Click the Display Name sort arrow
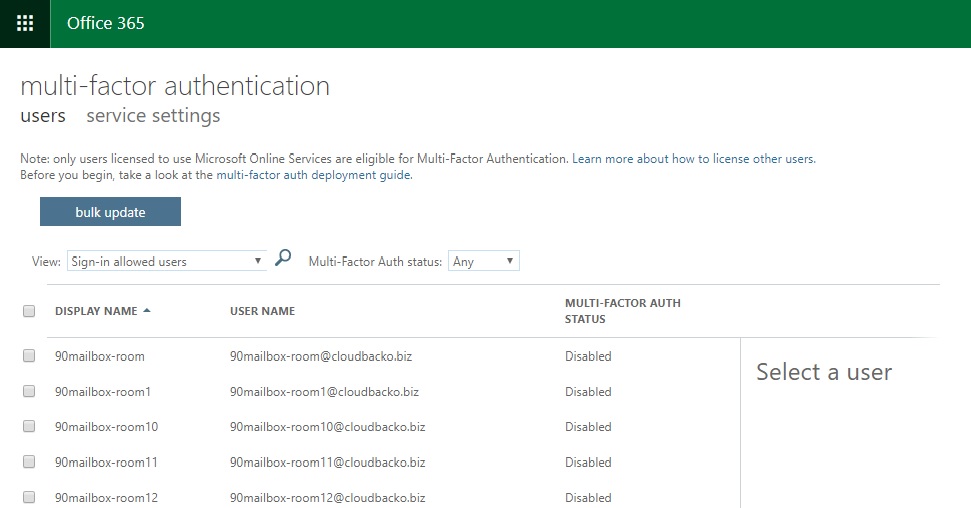The image size is (971, 508). pos(147,311)
